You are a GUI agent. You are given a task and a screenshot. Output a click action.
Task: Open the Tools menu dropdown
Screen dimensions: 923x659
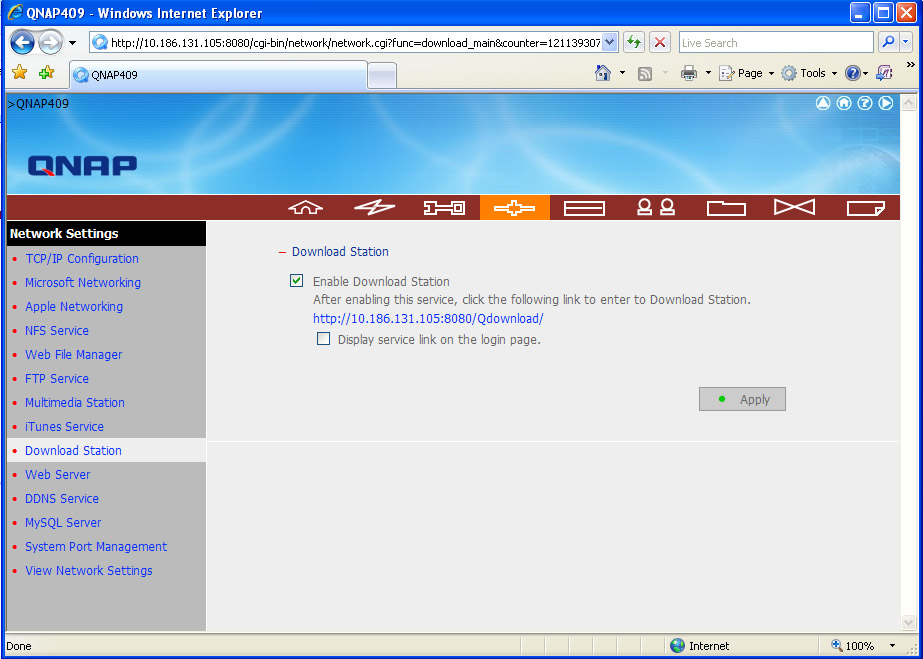[x=809, y=73]
